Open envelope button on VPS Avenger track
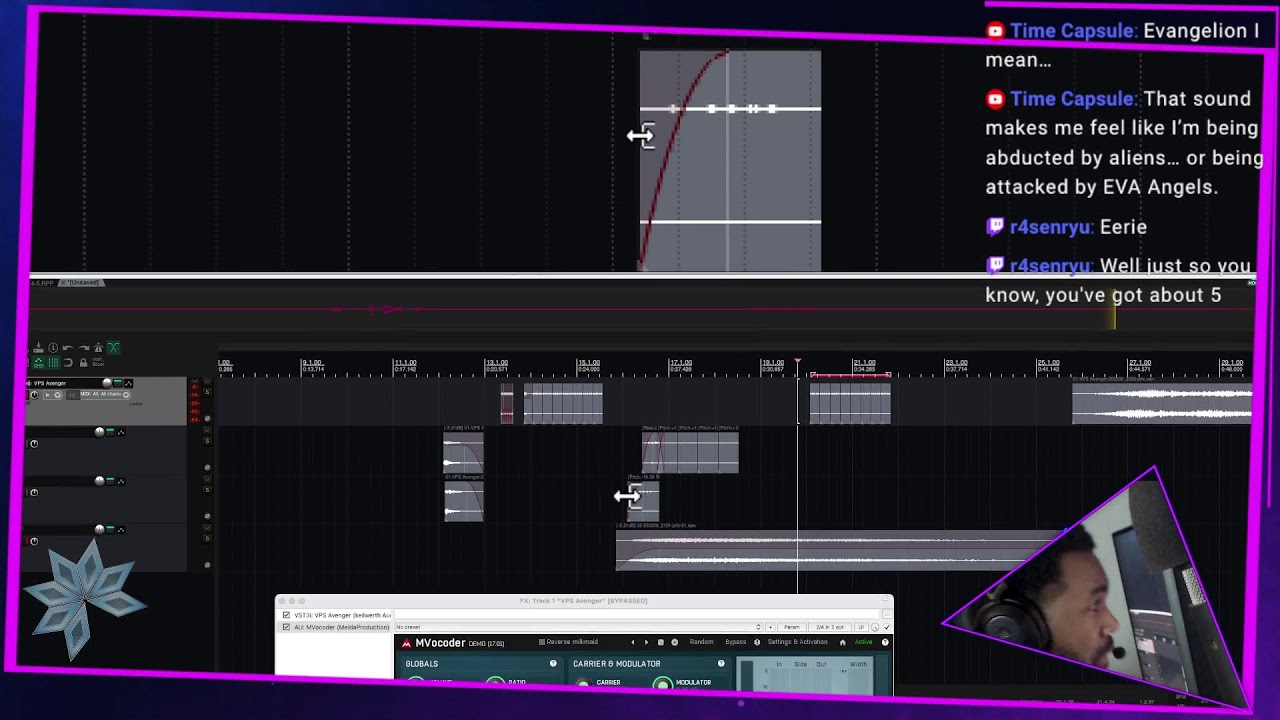The height and width of the screenshot is (720, 1280). coord(129,383)
